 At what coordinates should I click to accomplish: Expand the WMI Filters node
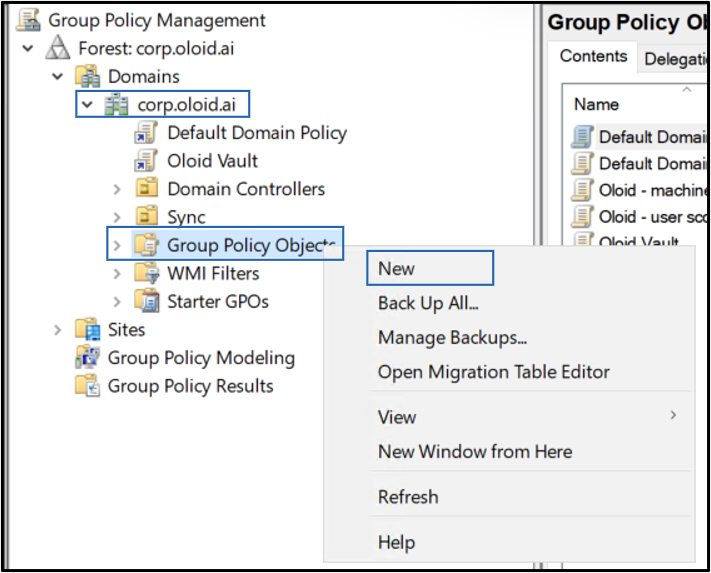click(x=117, y=273)
